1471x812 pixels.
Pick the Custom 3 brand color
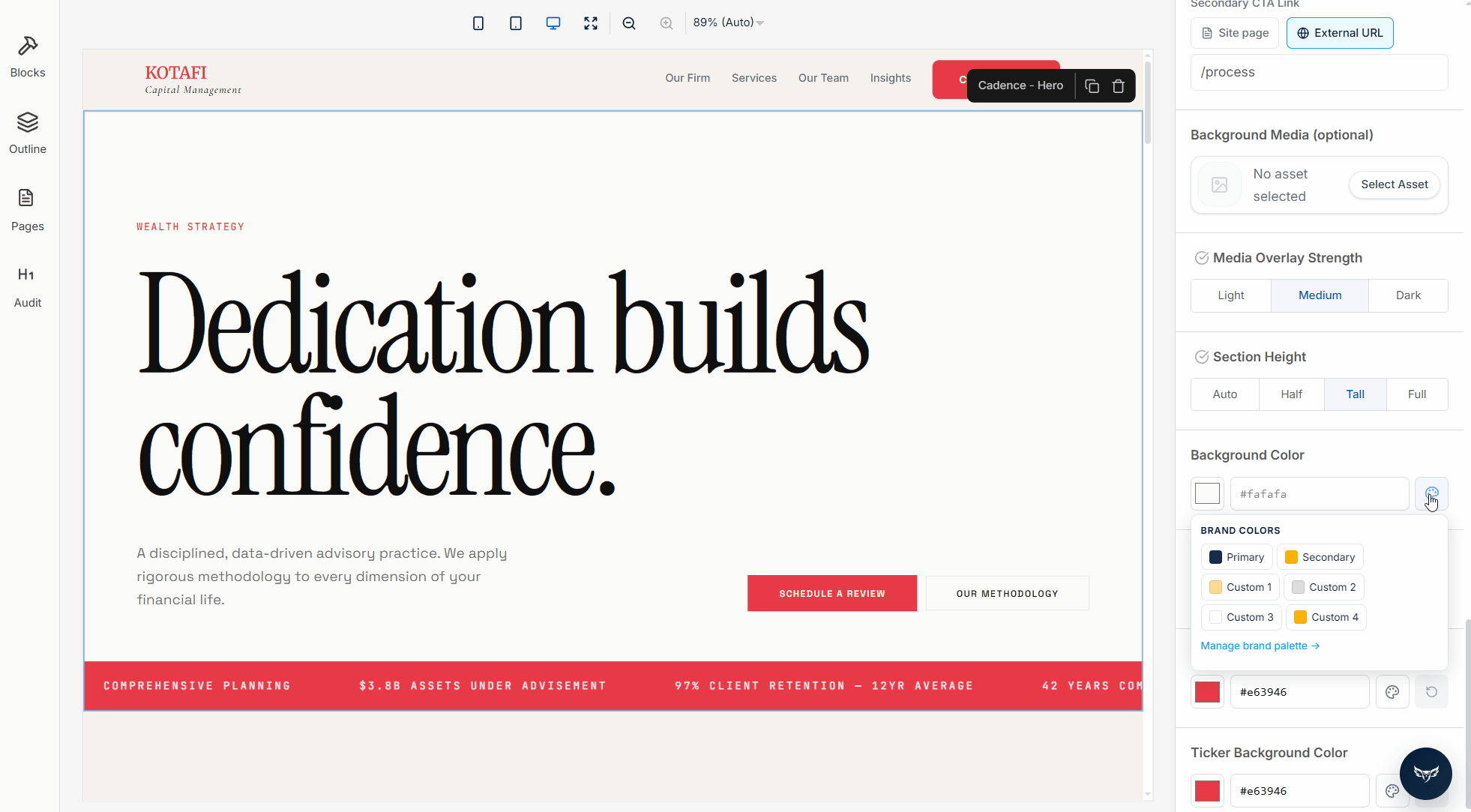tap(1242, 617)
